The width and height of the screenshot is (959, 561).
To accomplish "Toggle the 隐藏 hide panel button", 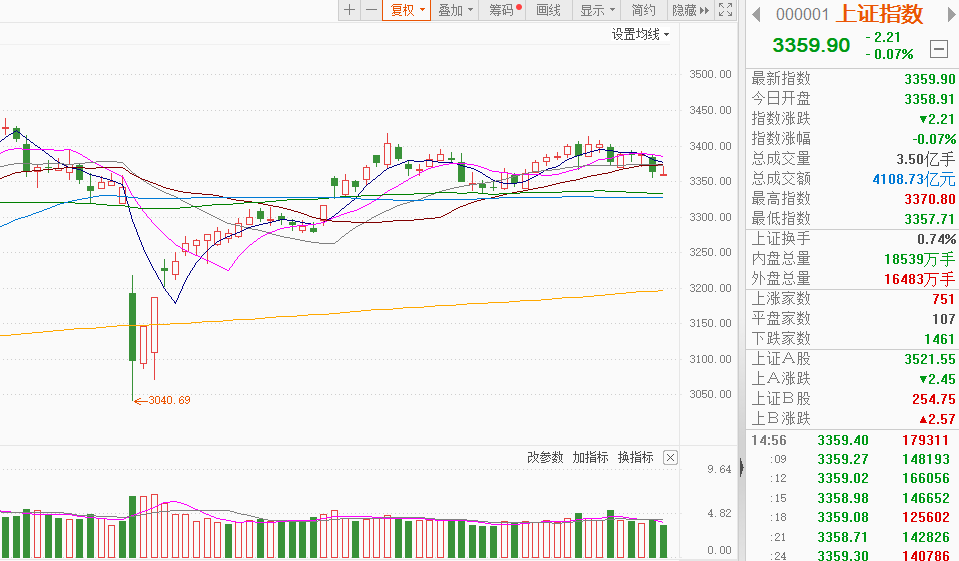I will [690, 10].
